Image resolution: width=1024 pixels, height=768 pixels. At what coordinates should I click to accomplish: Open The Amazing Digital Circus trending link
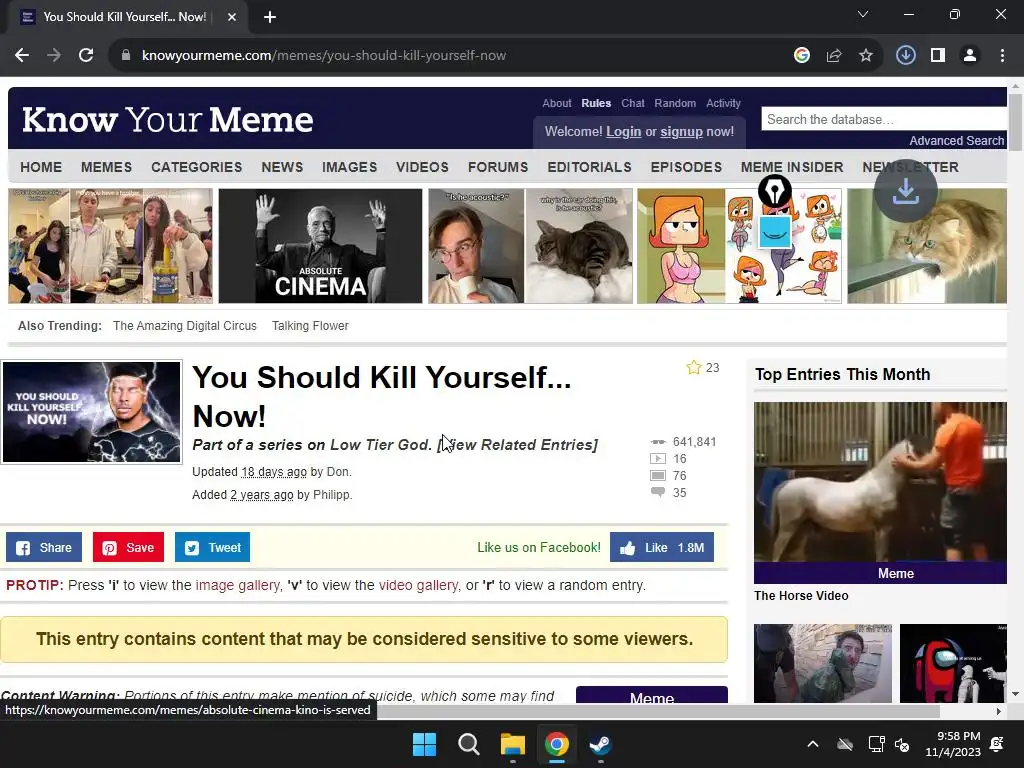(185, 326)
